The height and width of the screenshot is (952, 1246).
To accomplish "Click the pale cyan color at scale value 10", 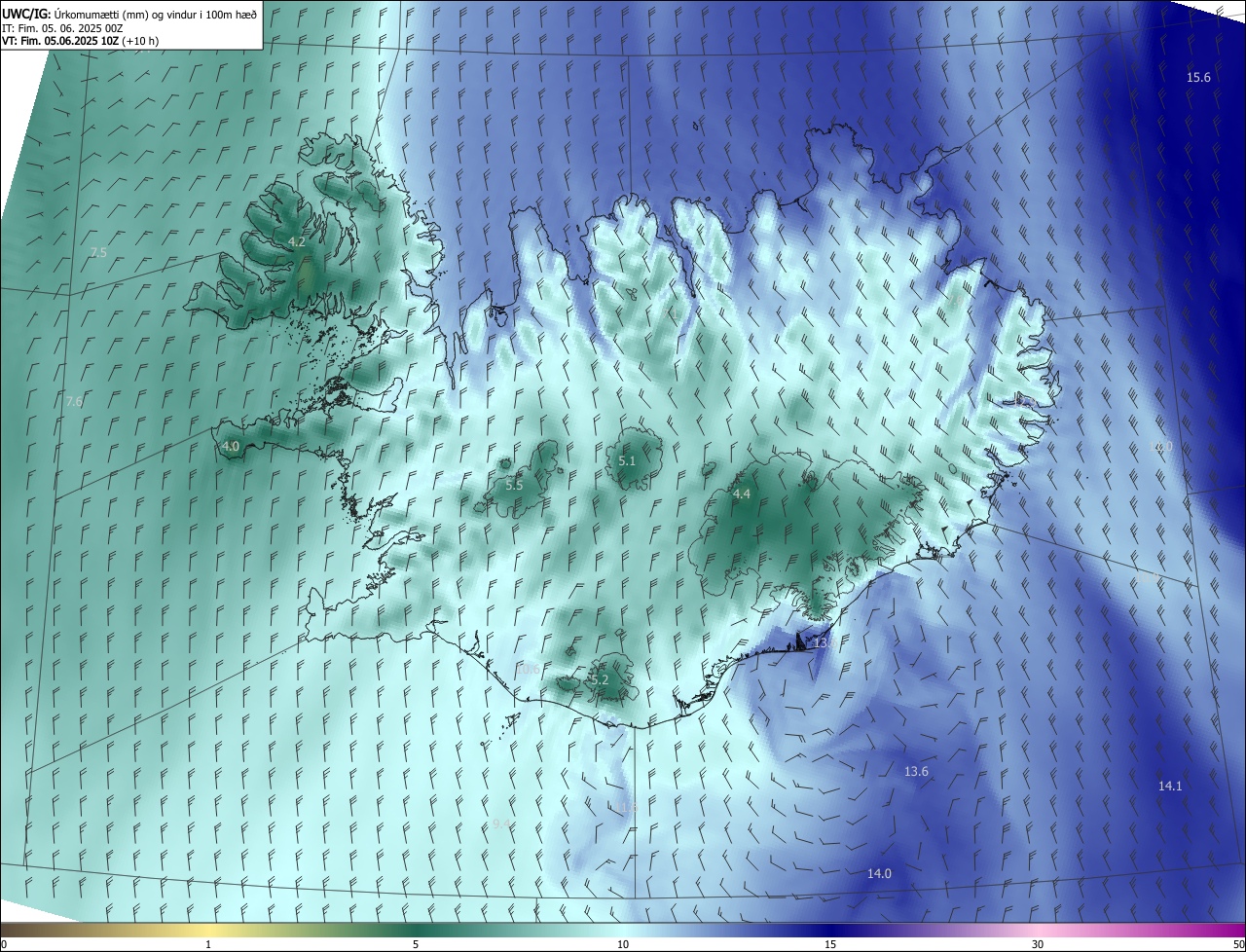I will pos(623,931).
